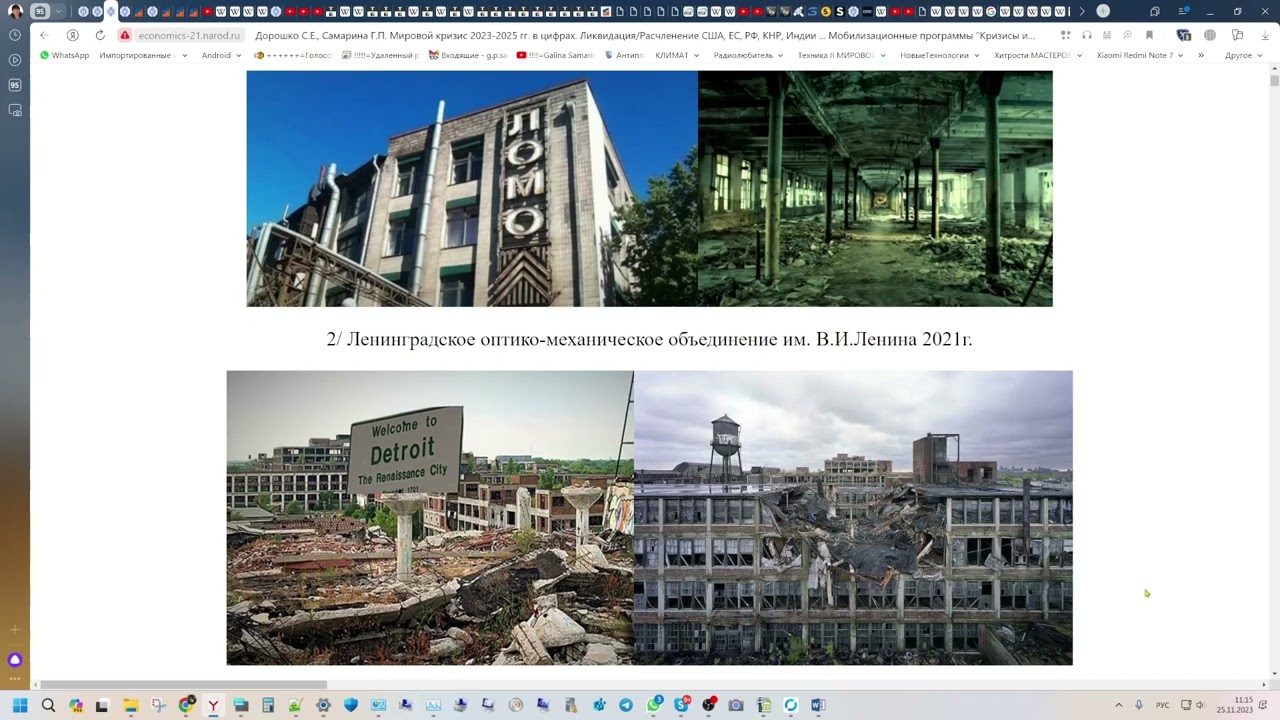Viewport: 1280px width, 720px height.
Task: Open the WhatsApp bookmark
Action: pos(64,56)
